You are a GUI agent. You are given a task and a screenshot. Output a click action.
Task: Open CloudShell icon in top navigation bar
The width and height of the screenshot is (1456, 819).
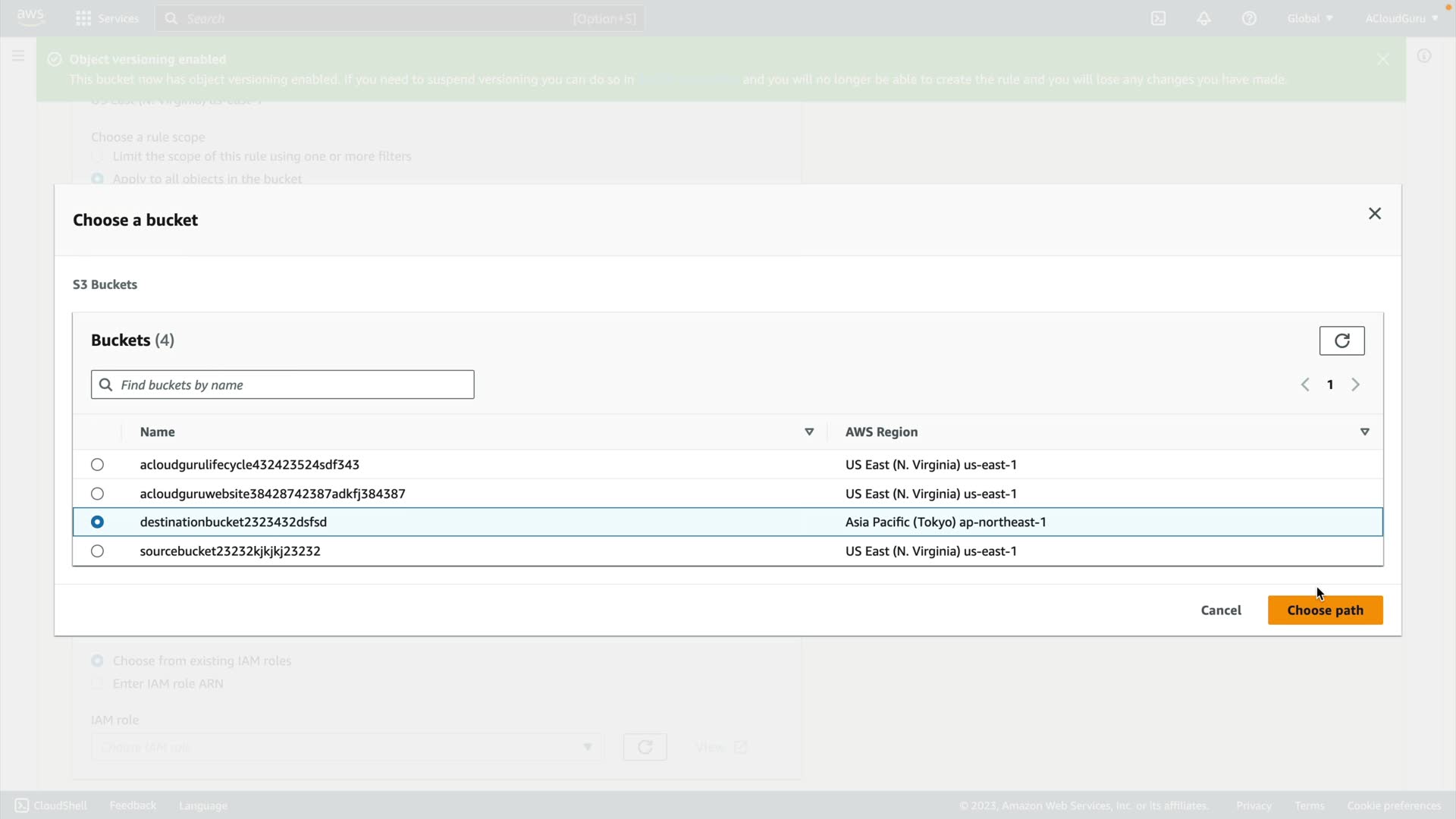[x=1158, y=18]
